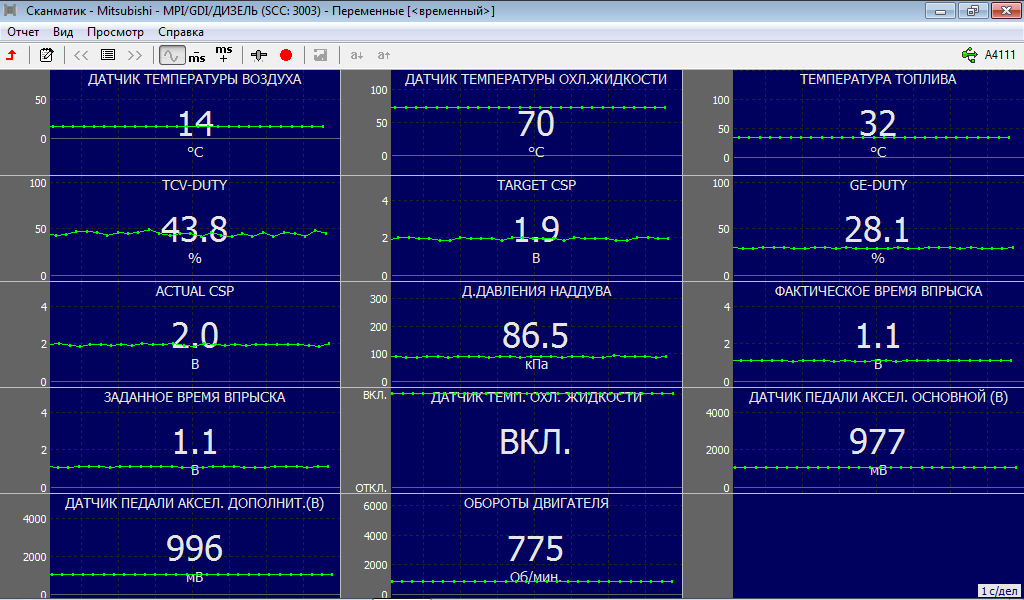Start recording with the red circle
The image size is (1024, 600).
click(x=286, y=55)
